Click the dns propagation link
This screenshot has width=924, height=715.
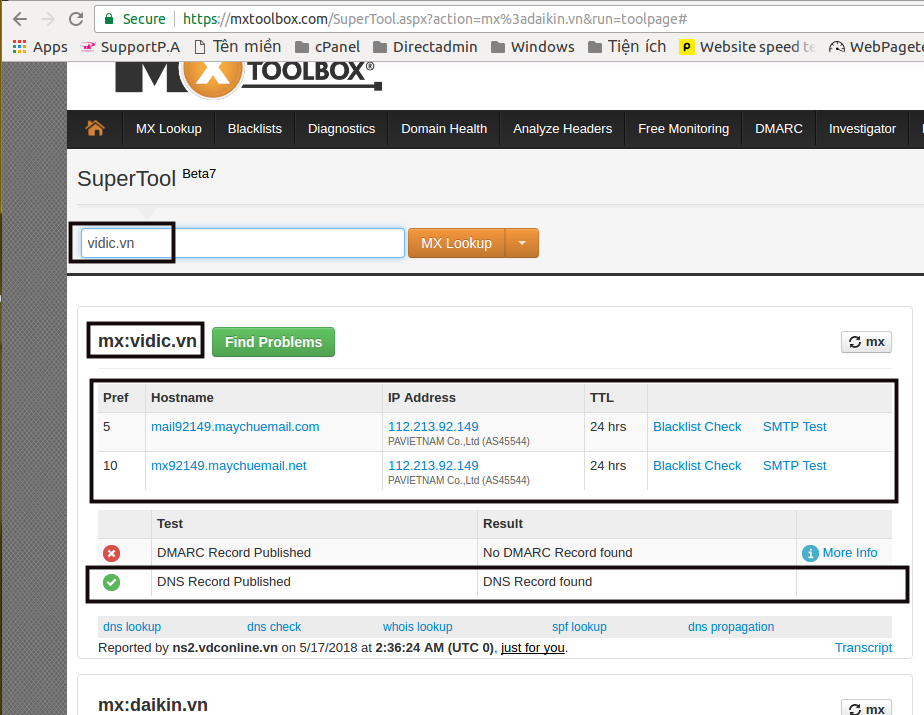pyautogui.click(x=731, y=627)
